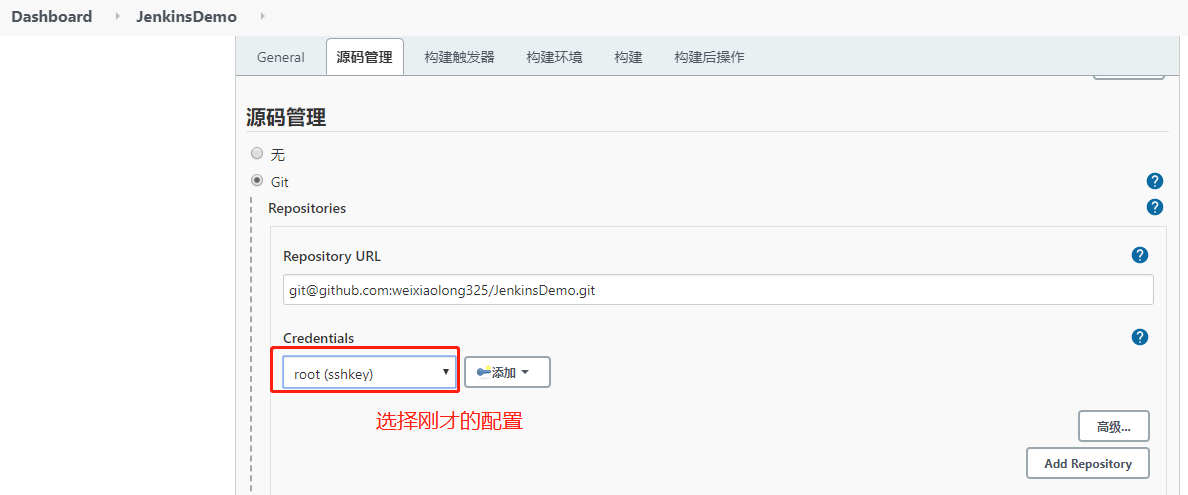Open help for Credentials field
The image size is (1188, 495).
click(1139, 337)
